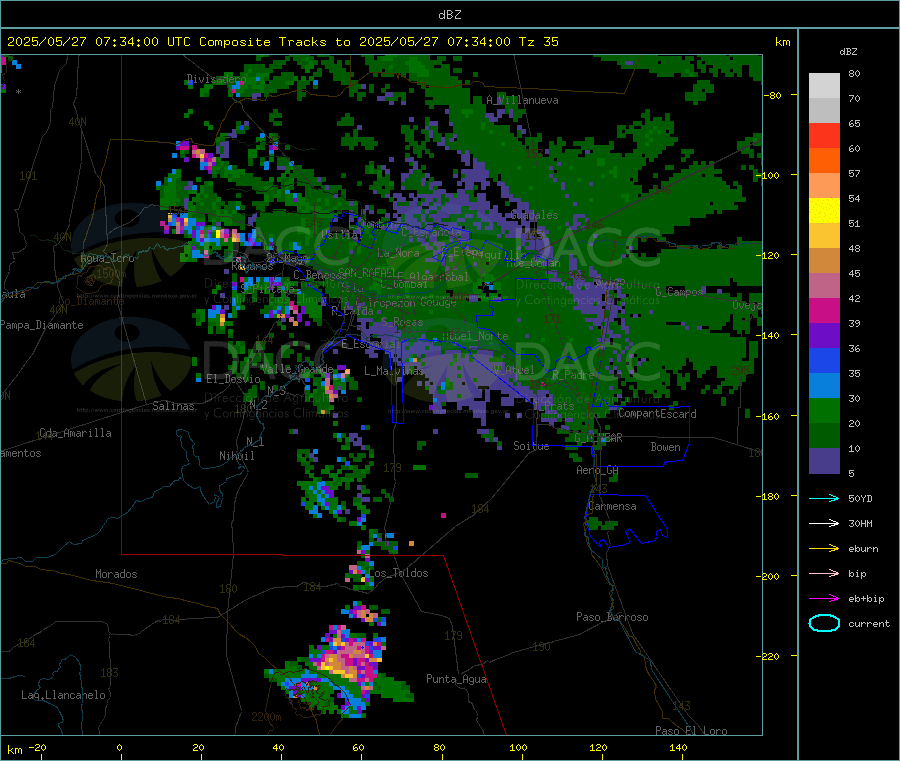
Task: Click the cyan 50YD arrow in legend
Action: (824, 498)
